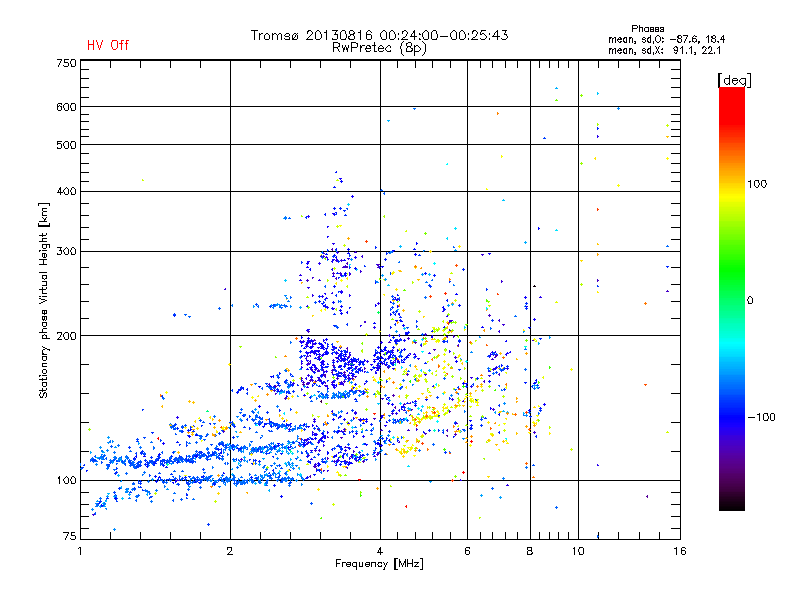Image resolution: width=800 pixels, height=600 pixels.
Task: Click the x-axis tick label '1'
Action: click(x=80, y=551)
